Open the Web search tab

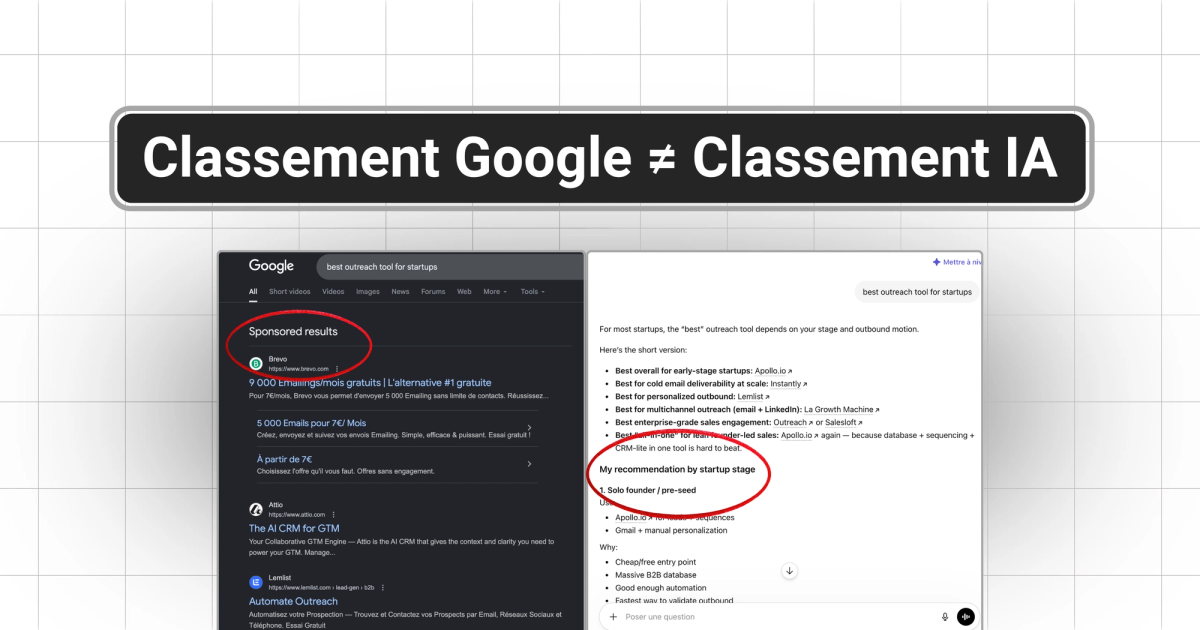[464, 292]
